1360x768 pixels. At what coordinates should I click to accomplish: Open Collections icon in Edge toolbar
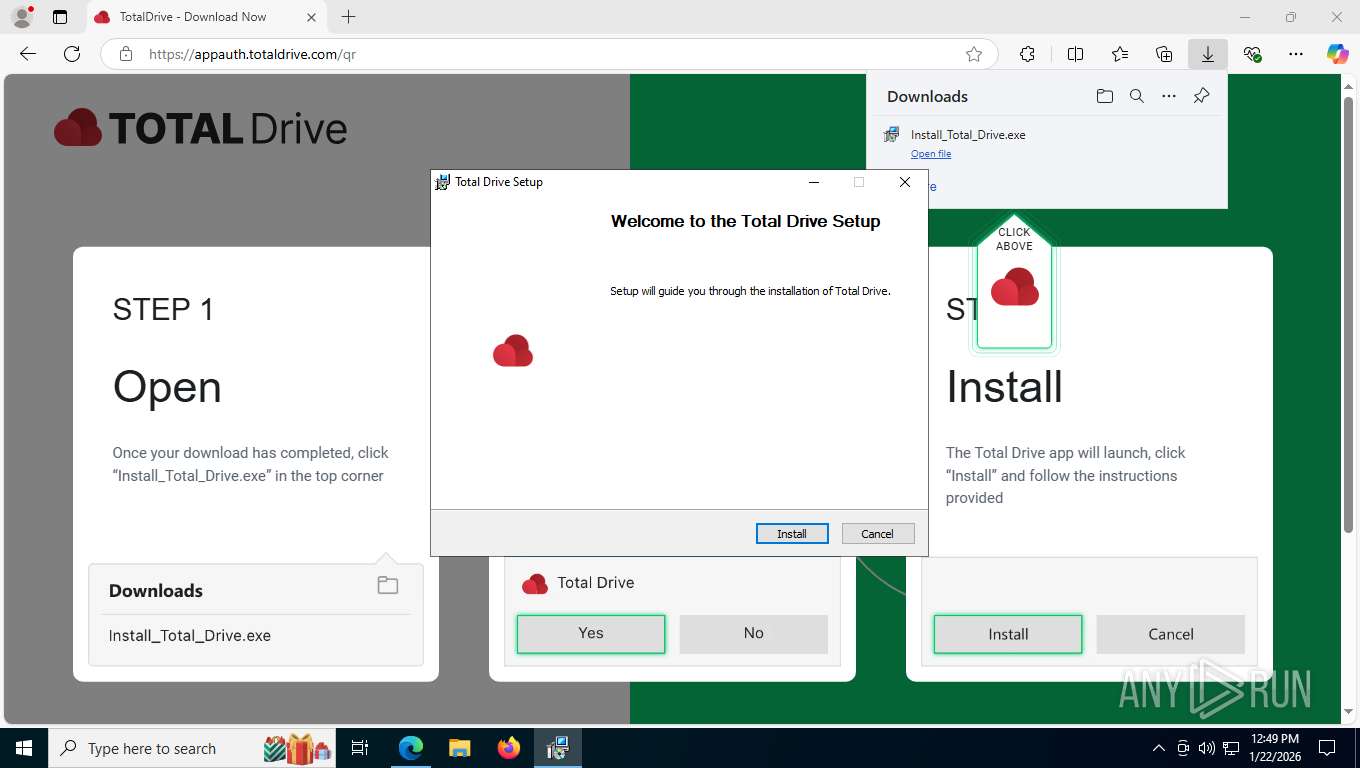click(x=1164, y=54)
